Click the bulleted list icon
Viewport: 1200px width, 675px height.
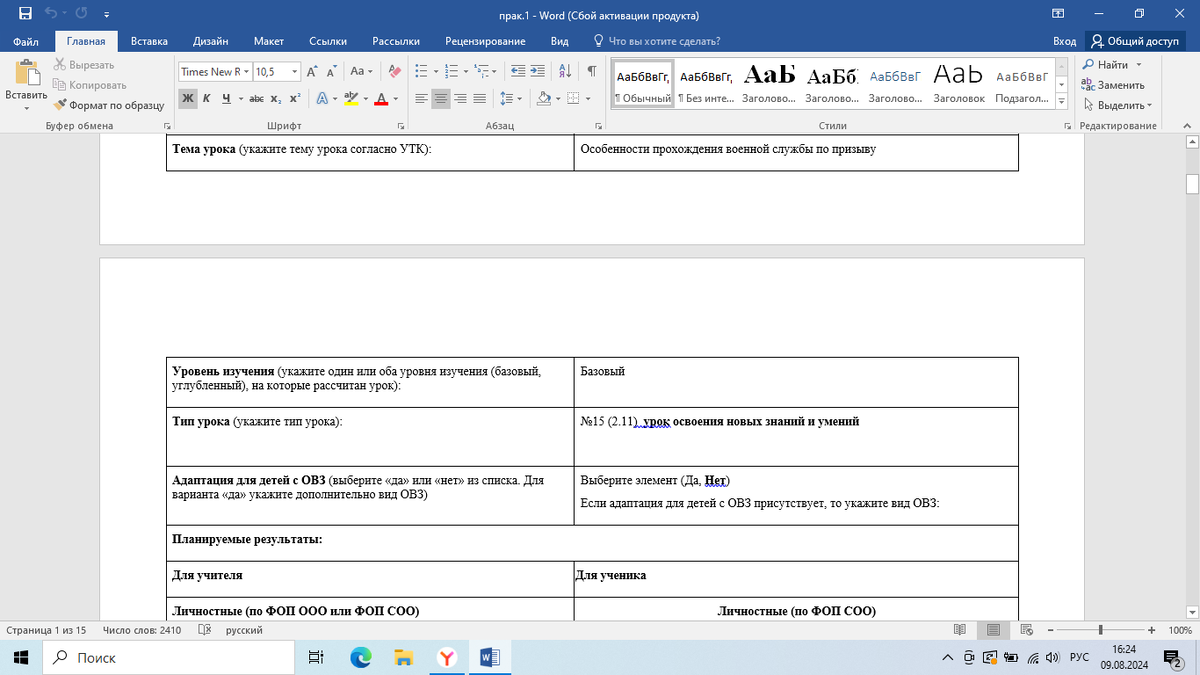[x=421, y=72]
